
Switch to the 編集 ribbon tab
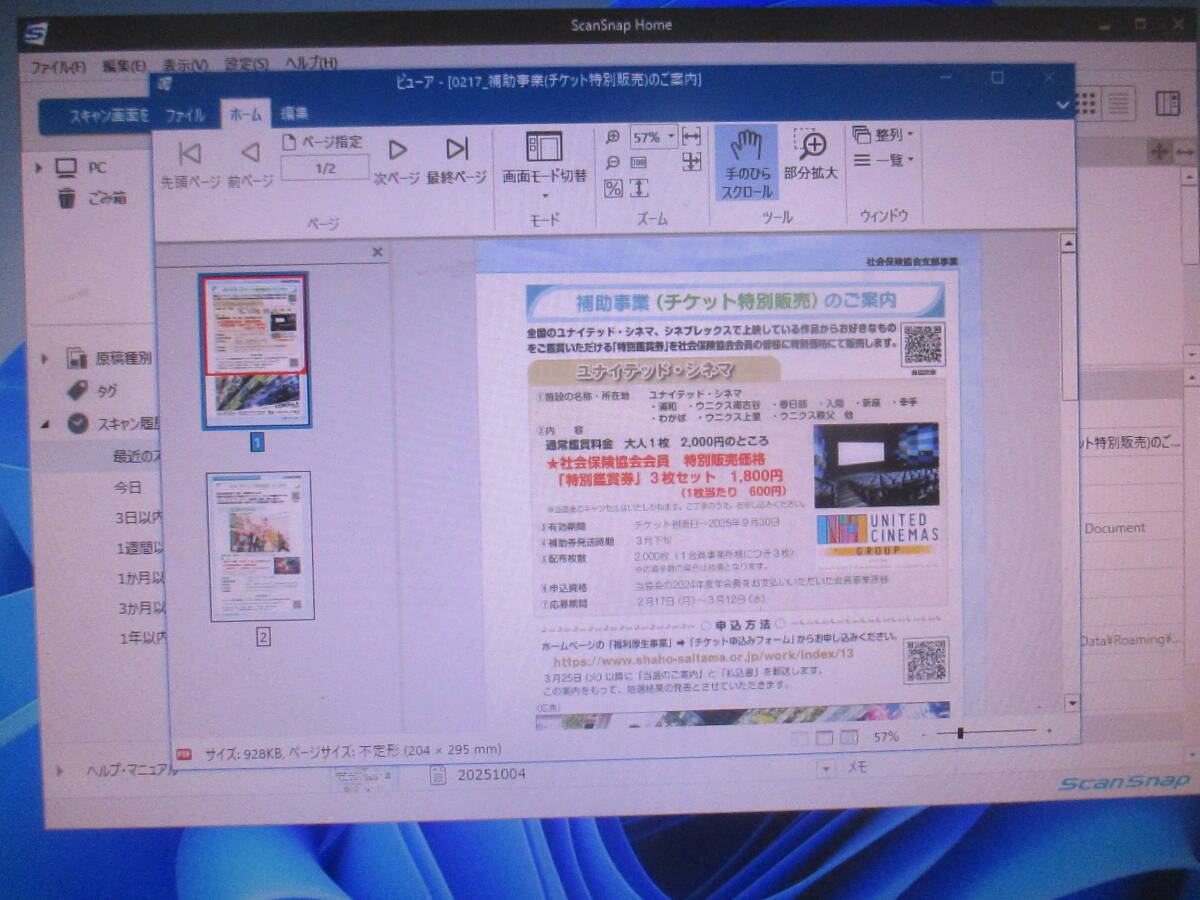click(294, 114)
